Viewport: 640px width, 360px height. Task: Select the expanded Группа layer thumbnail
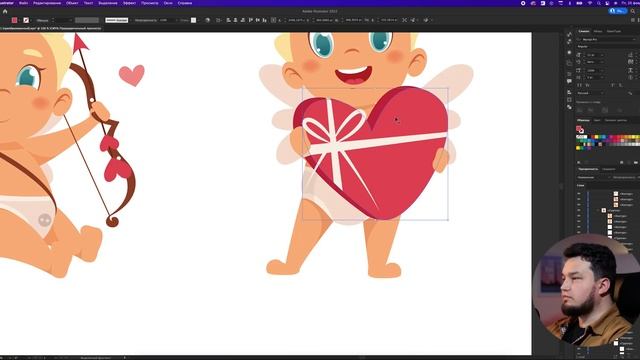[x=604, y=211]
